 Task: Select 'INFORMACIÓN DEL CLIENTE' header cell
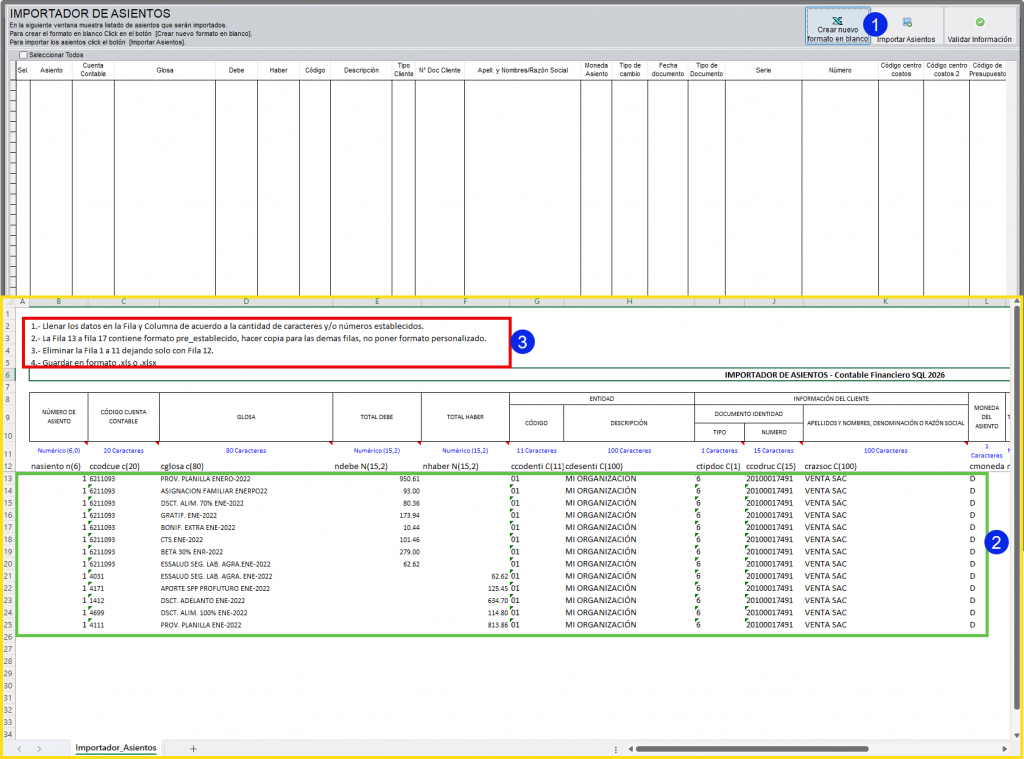point(831,398)
